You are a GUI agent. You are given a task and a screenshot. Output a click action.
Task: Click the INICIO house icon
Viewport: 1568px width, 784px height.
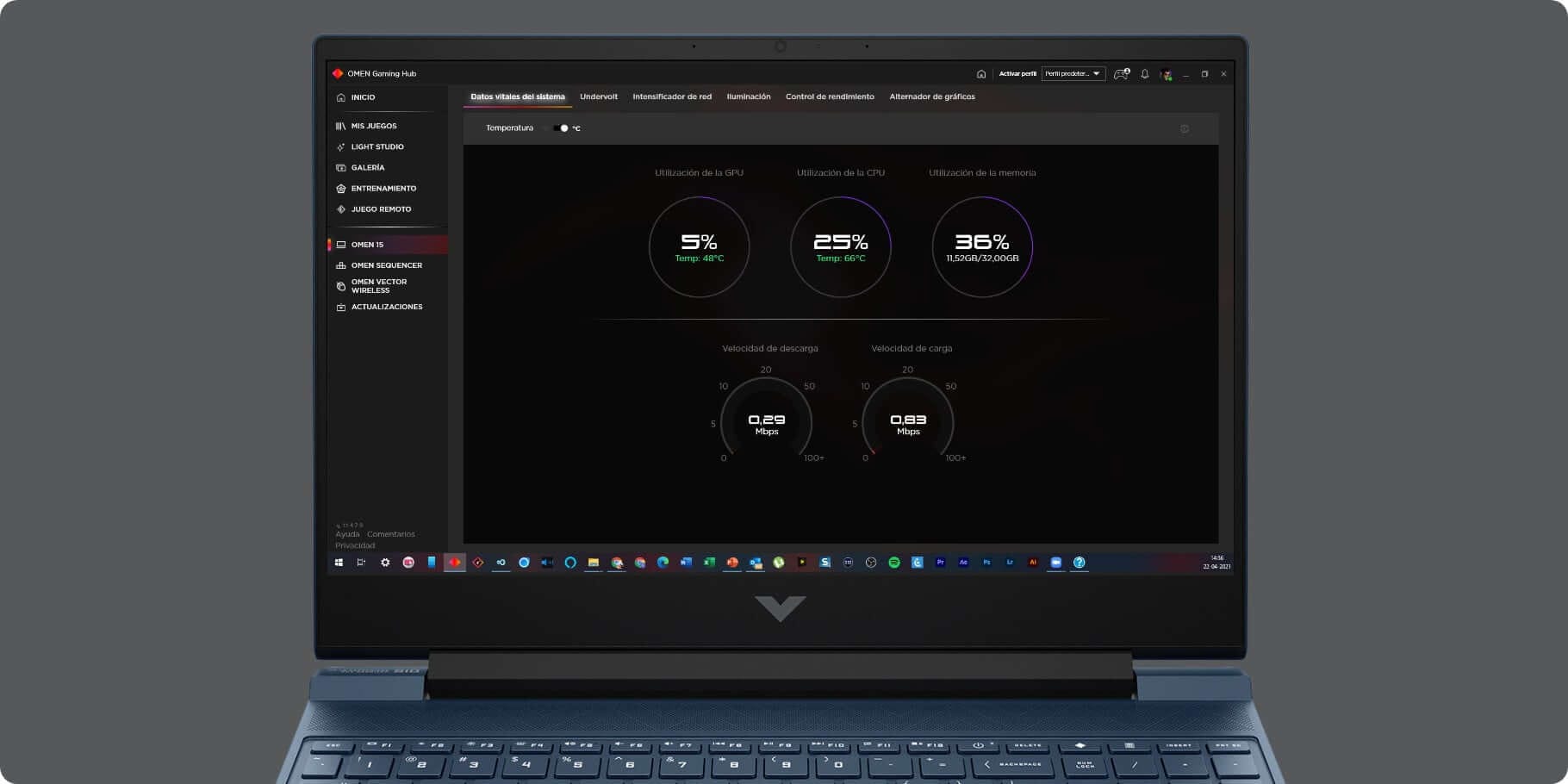341,97
